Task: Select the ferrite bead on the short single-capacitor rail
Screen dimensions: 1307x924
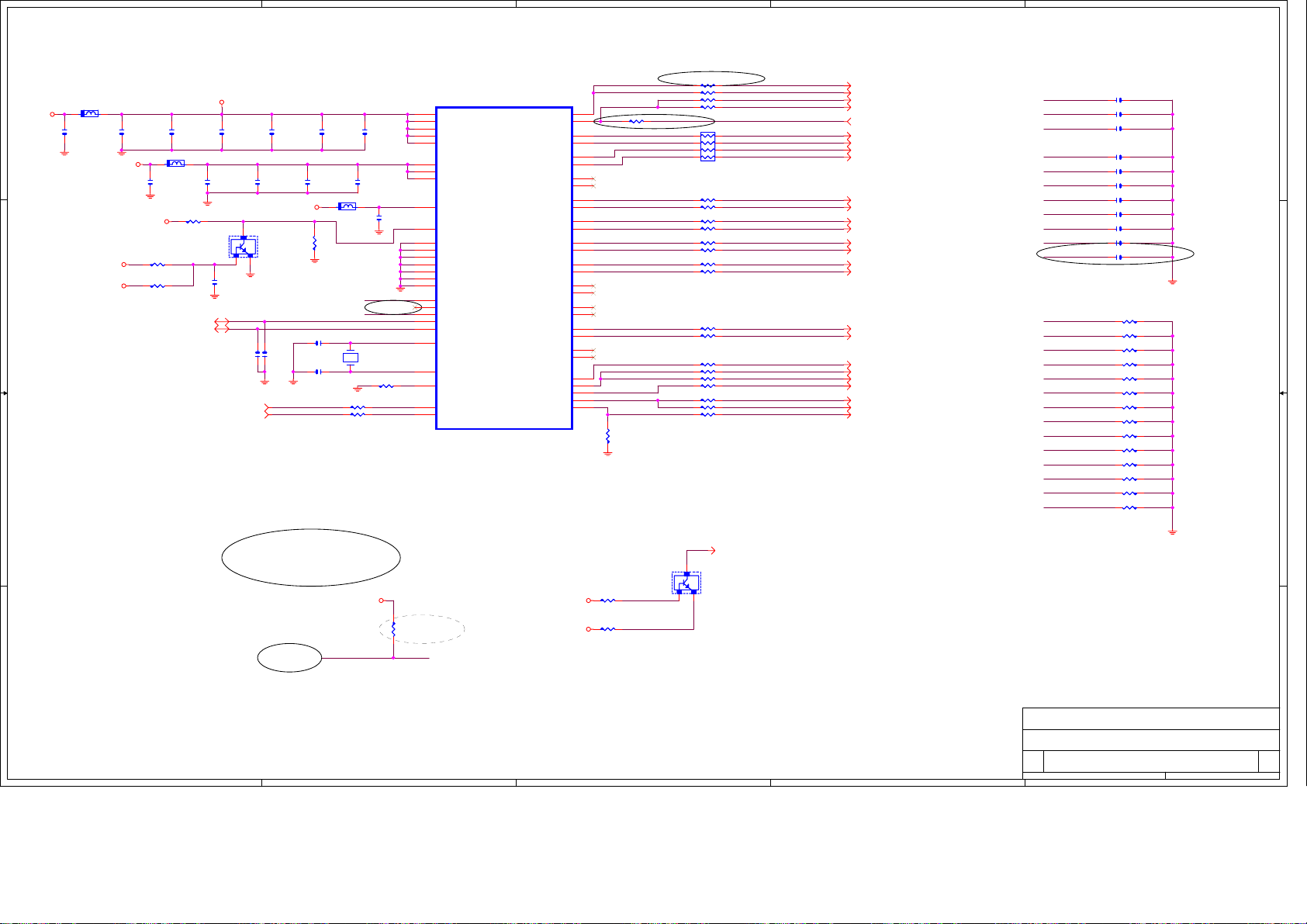Action: point(347,206)
